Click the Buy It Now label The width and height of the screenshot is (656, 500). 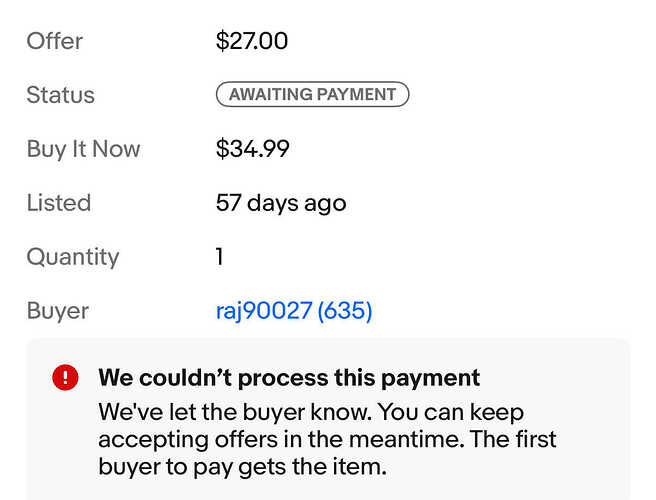click(83, 149)
